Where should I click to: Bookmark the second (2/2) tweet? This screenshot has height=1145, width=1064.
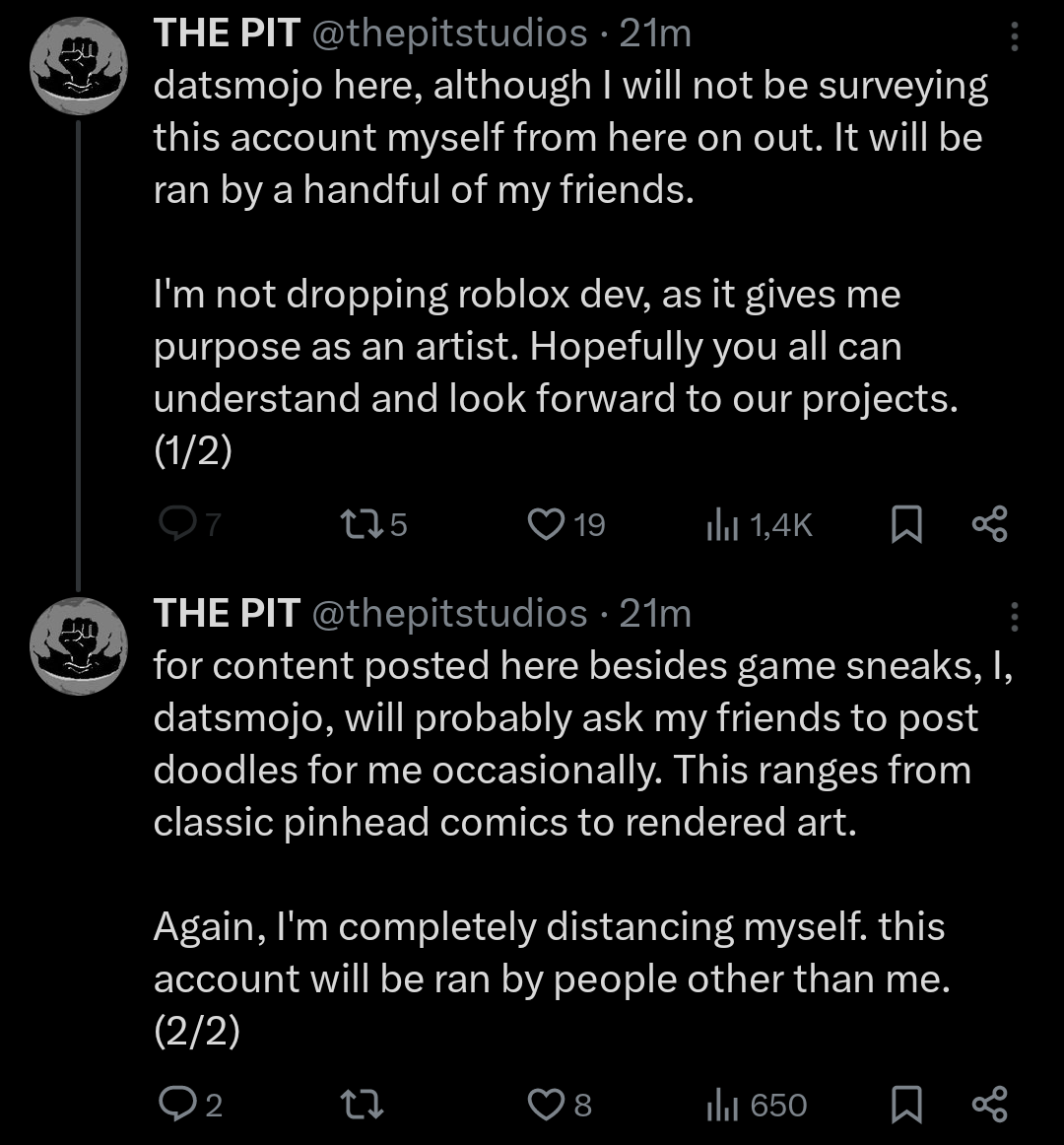[x=906, y=1105]
